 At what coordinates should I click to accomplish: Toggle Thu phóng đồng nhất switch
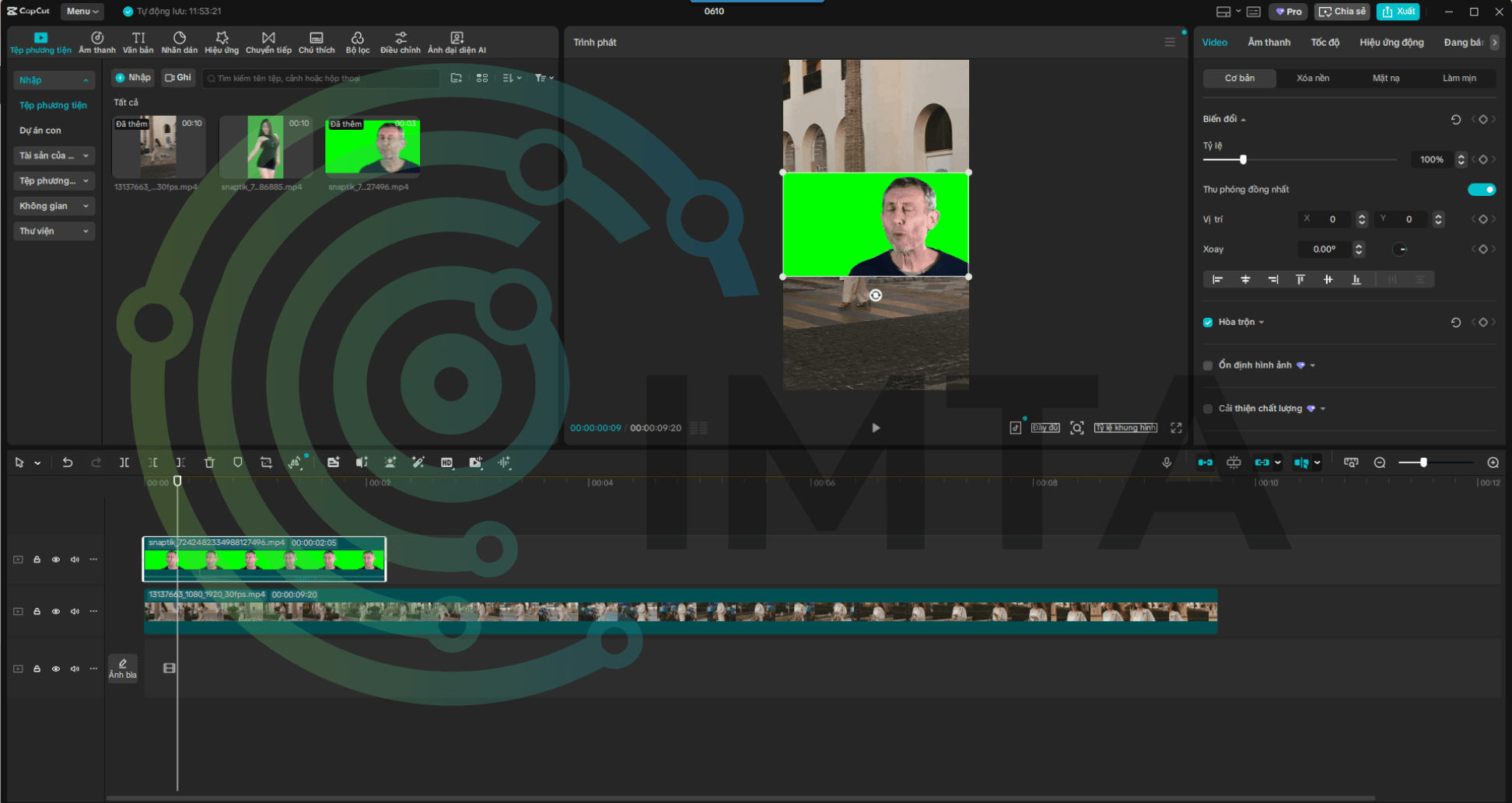pyautogui.click(x=1482, y=189)
